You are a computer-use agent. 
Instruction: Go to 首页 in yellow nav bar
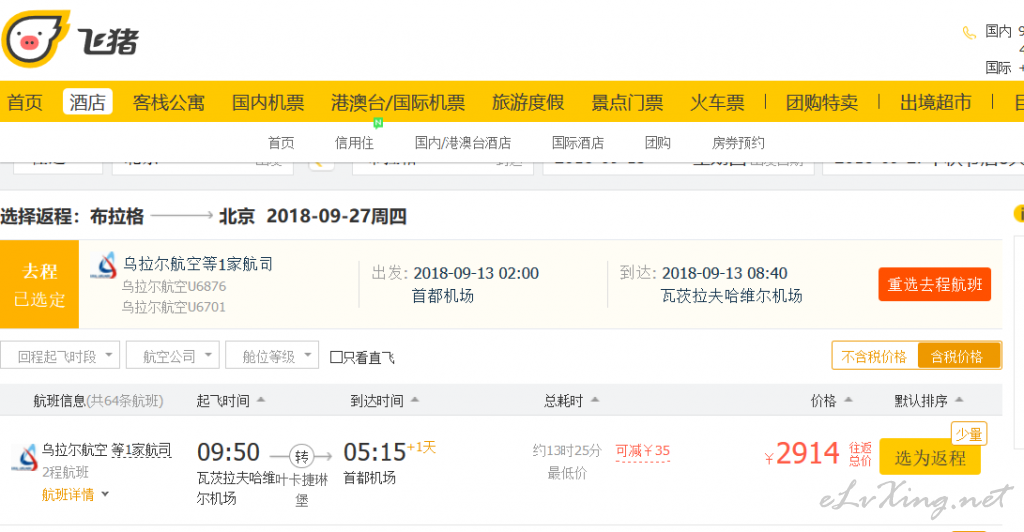(25, 102)
